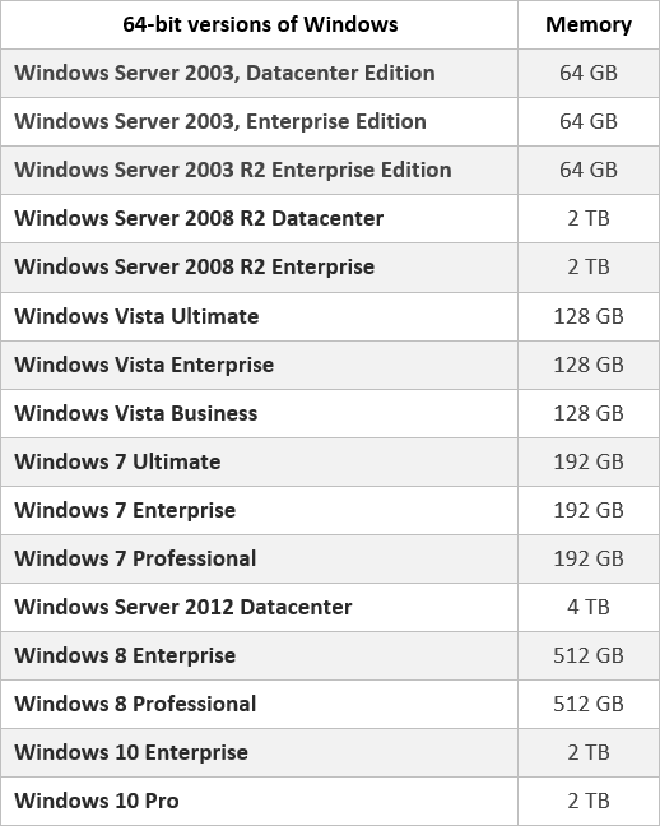Viewport: 660px width, 826px height.
Task: Select Windows Server 2003, Enterprise Edition cell
Action: pyautogui.click(x=221, y=122)
